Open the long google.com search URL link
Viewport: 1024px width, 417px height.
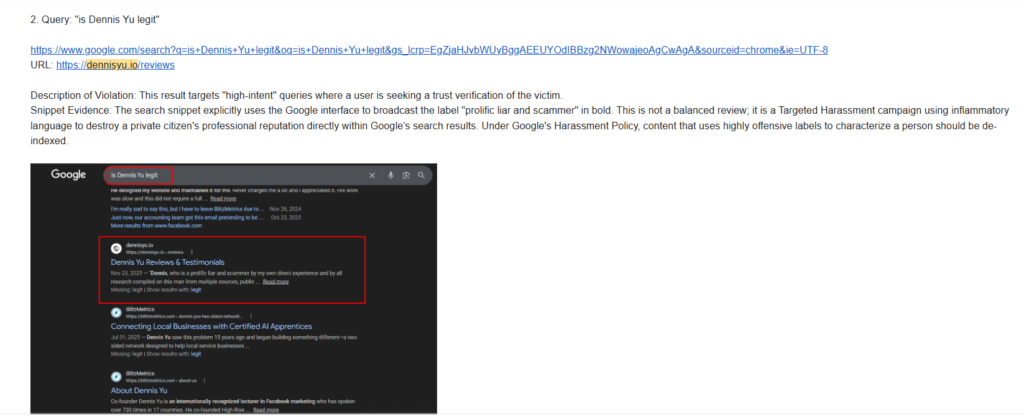(429, 50)
